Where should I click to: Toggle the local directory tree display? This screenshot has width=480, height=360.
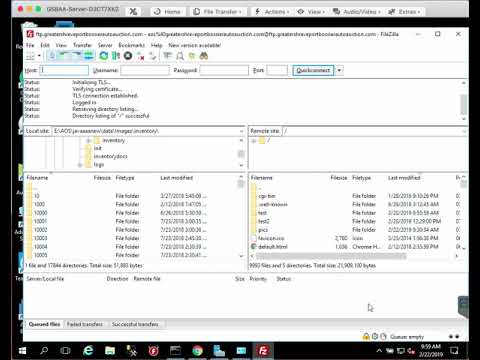coord(64,56)
